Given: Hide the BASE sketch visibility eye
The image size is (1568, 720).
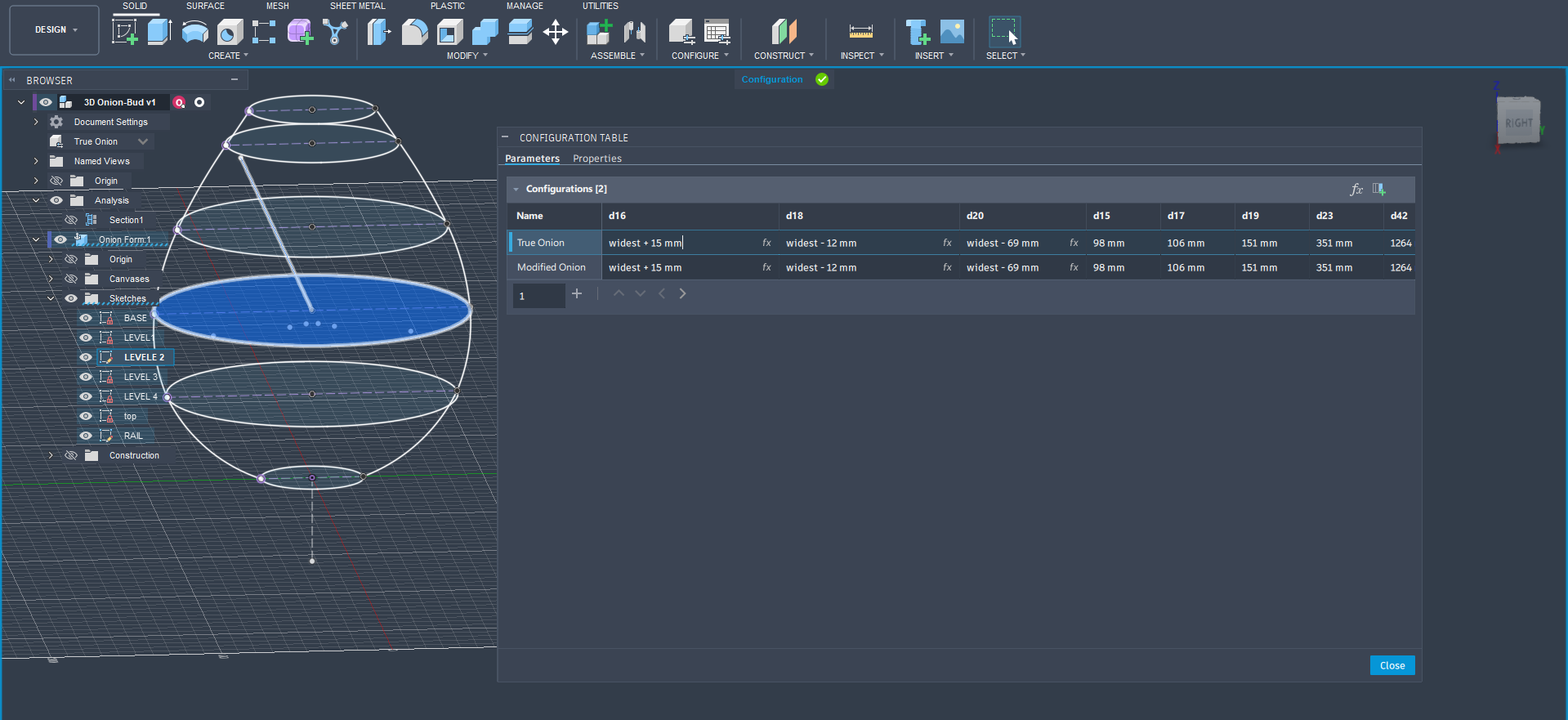Looking at the screenshot, I should 86,318.
